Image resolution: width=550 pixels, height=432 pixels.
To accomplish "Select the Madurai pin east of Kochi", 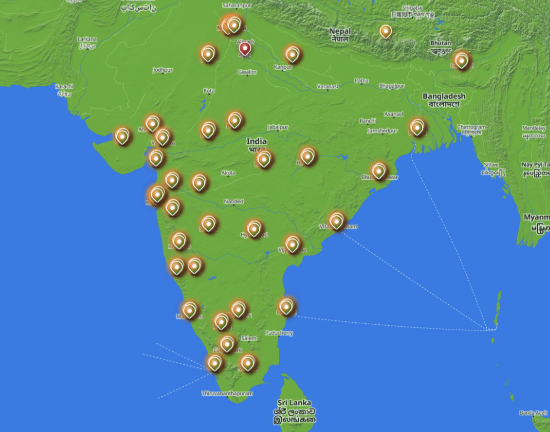I will pos(248,363).
